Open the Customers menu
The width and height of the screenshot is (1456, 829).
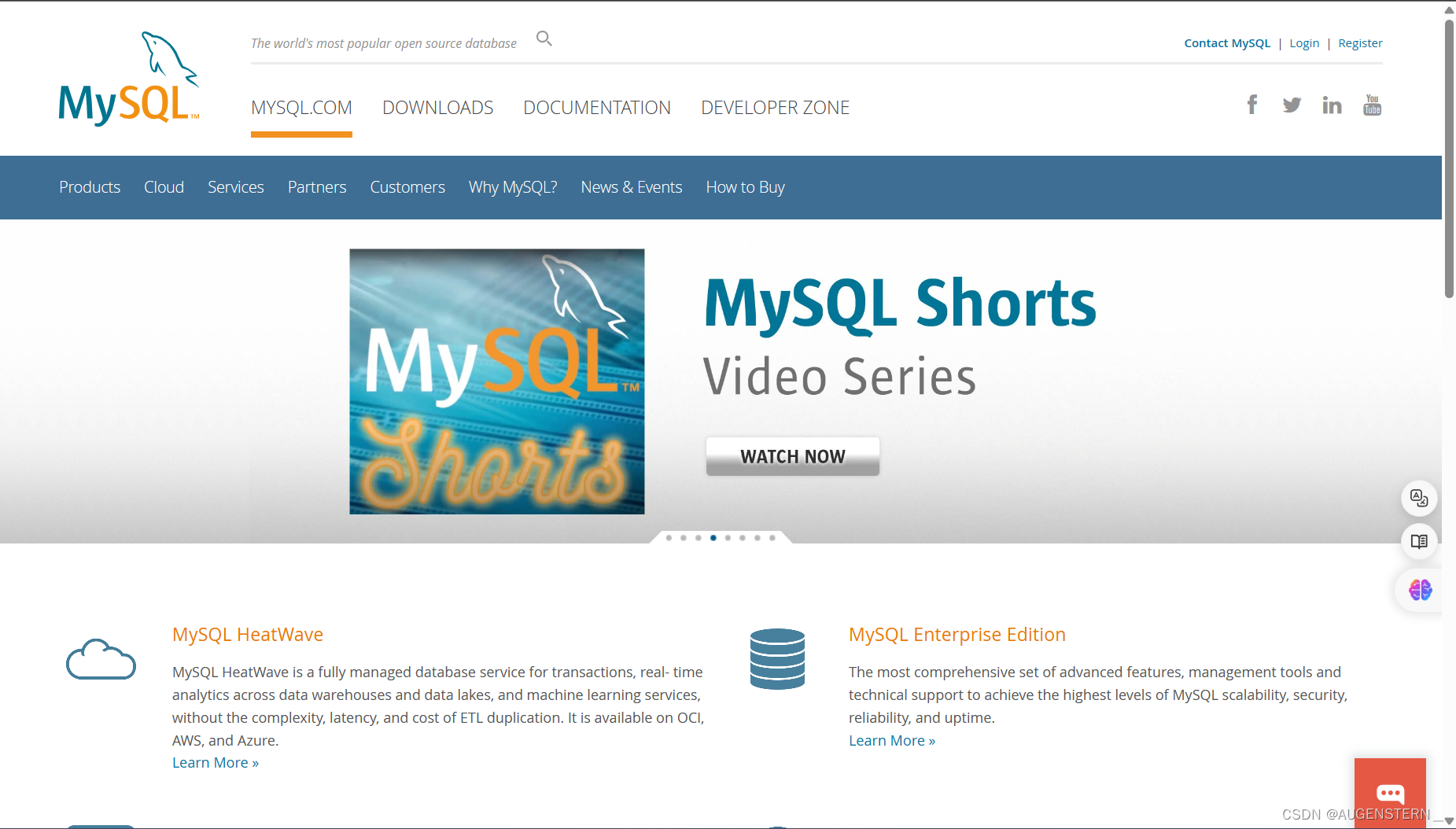click(407, 187)
